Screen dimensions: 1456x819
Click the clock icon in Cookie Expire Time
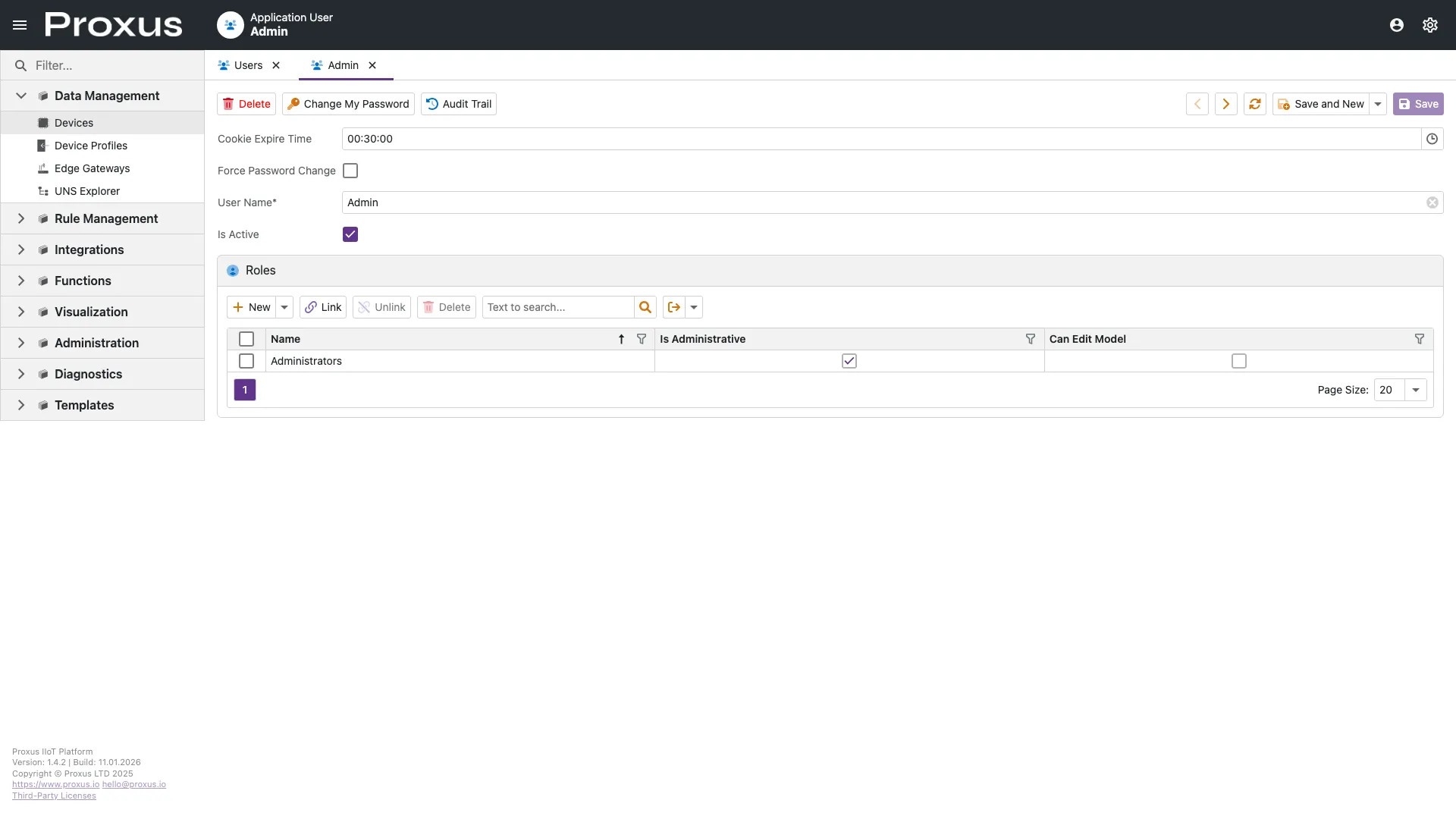[x=1432, y=139]
